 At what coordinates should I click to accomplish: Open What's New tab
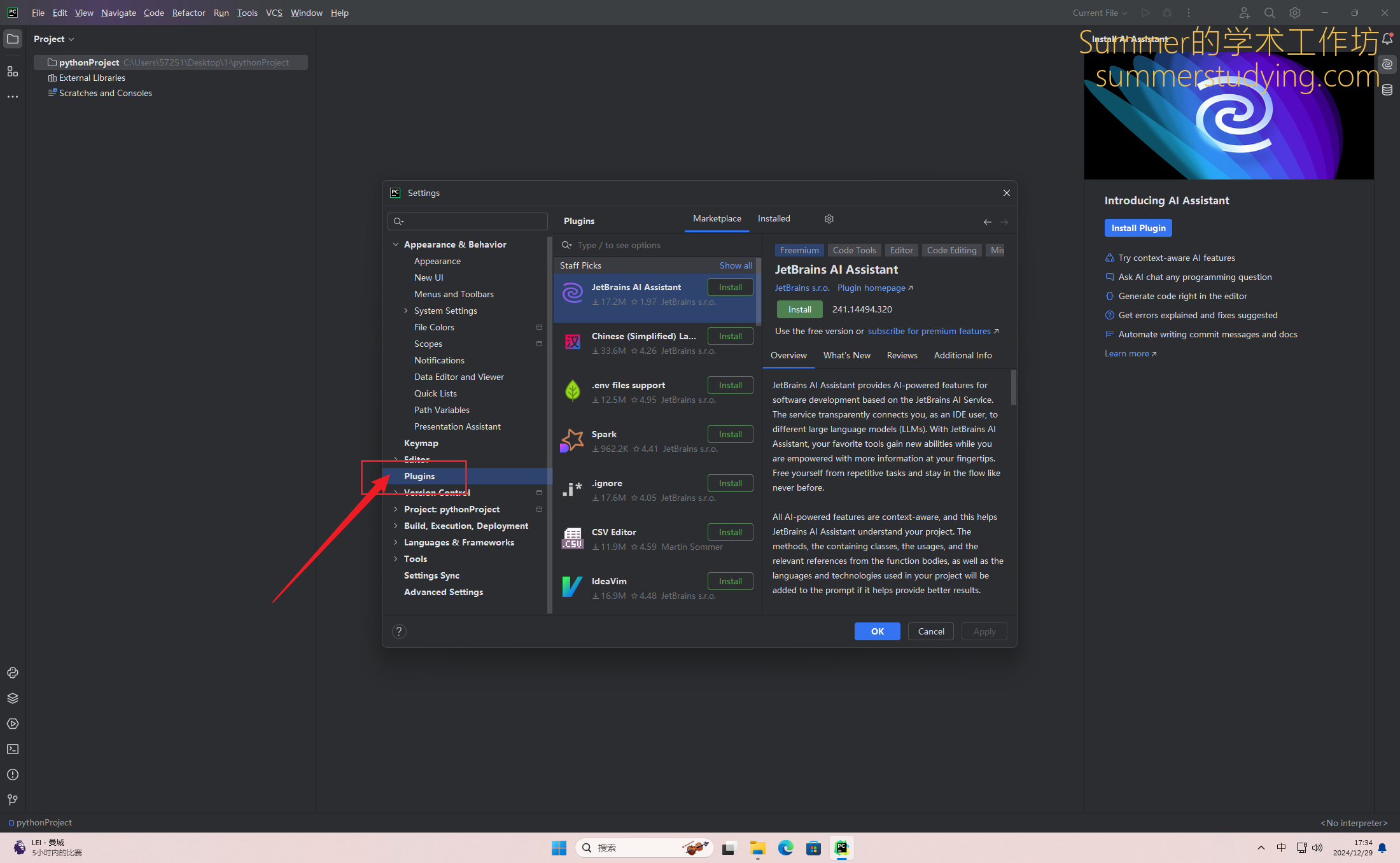click(847, 355)
